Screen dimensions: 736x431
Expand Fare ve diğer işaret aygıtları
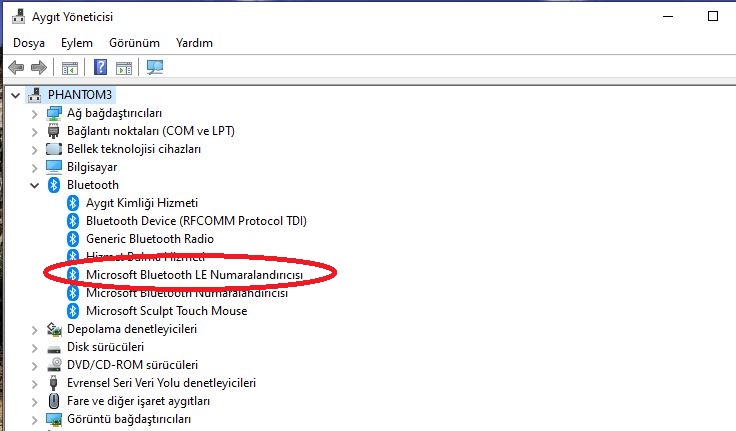coord(34,401)
